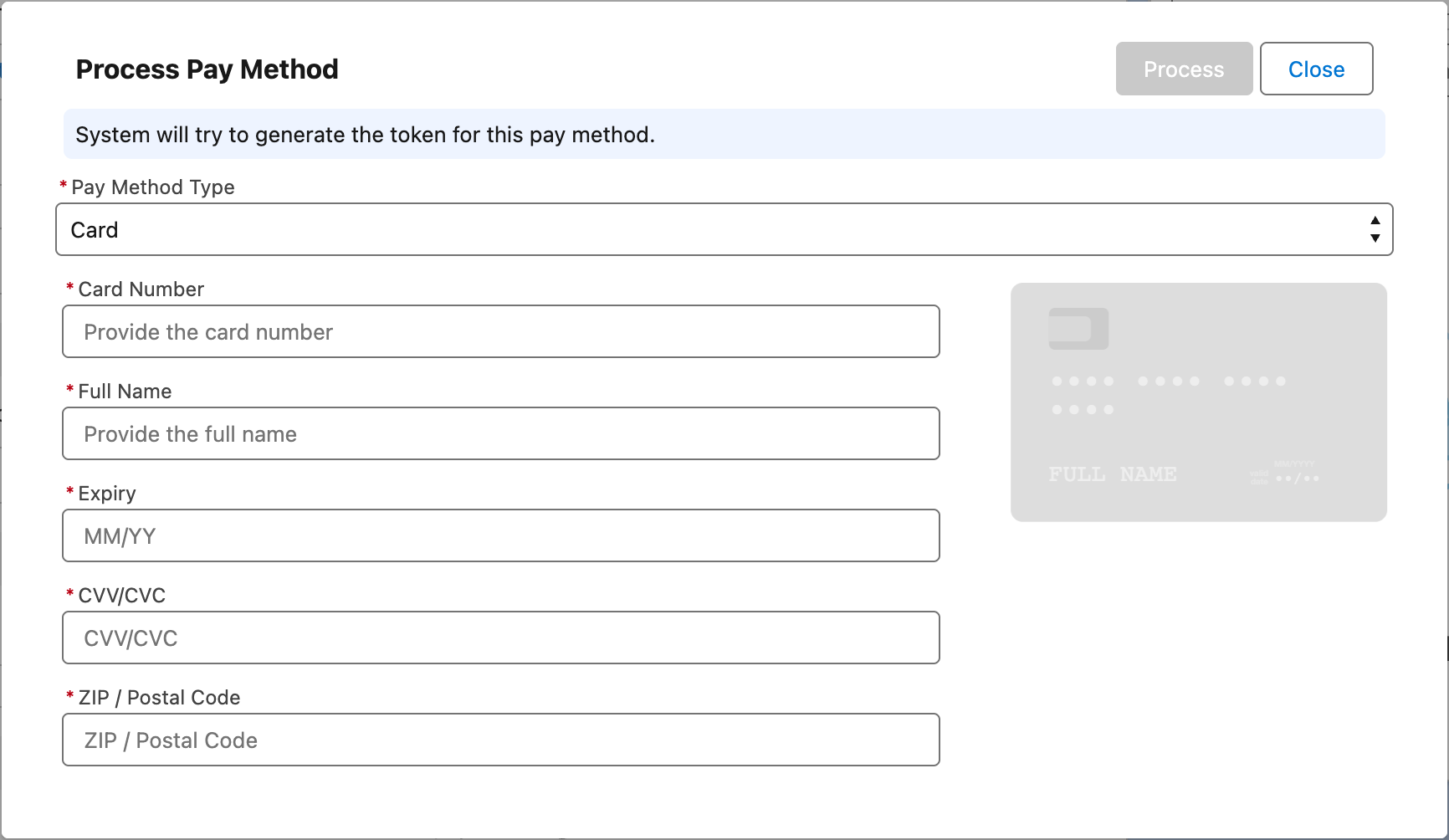The height and width of the screenshot is (840, 1449).
Task: Click the credit card preview image
Action: pos(1199,402)
